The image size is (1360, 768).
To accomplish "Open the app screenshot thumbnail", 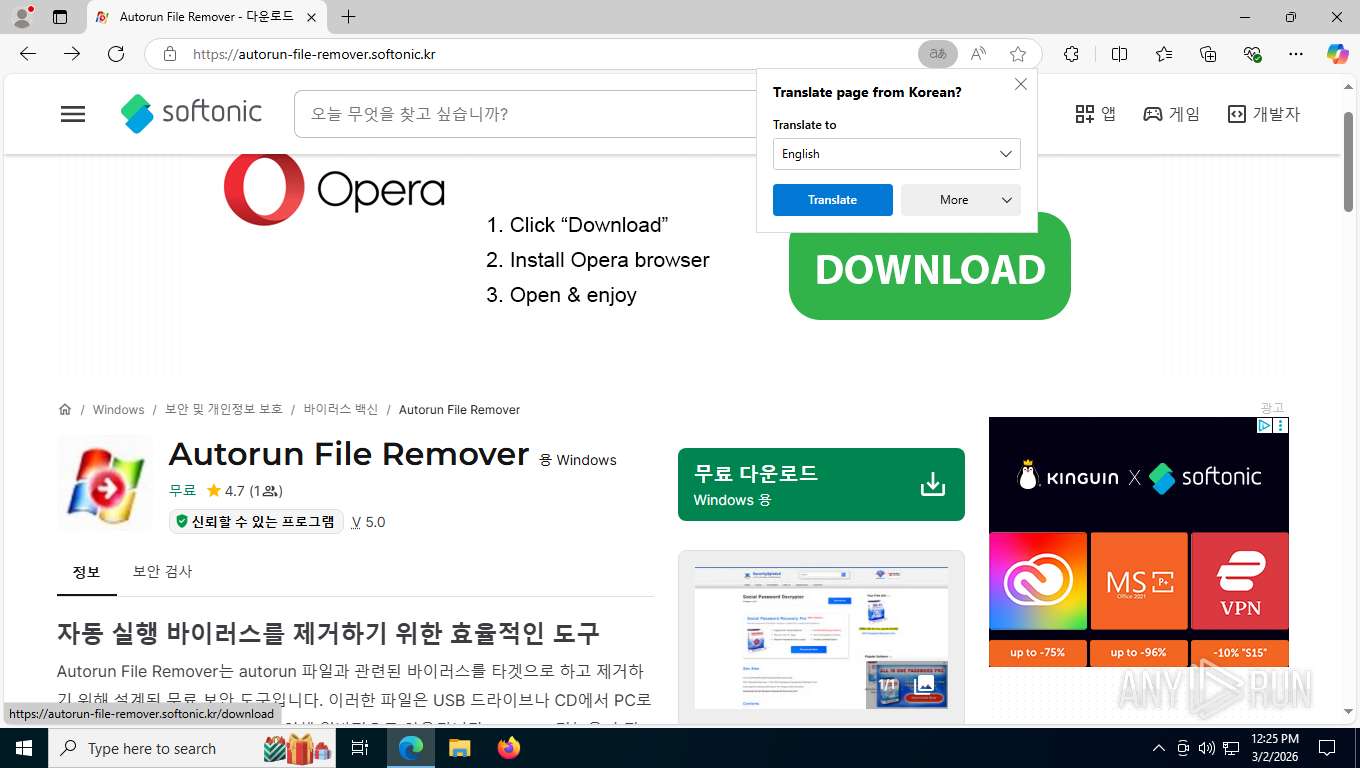I will coord(821,637).
